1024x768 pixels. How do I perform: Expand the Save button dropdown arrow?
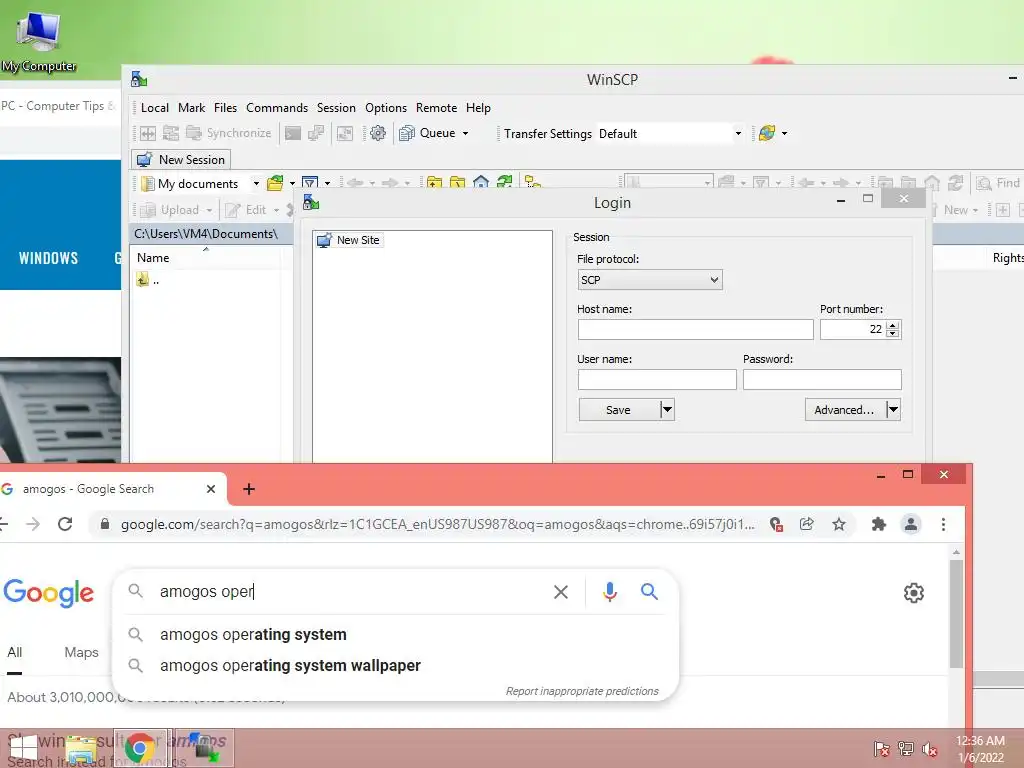(667, 410)
